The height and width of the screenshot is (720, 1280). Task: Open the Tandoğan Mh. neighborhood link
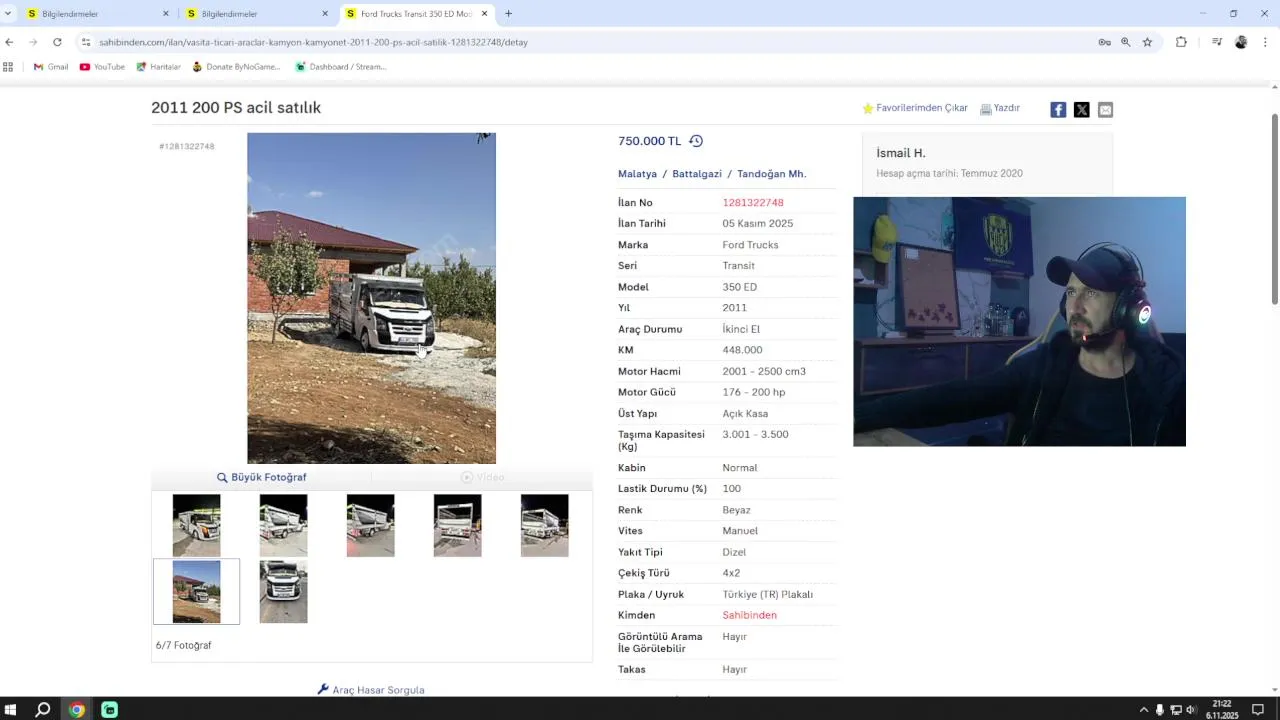coord(771,174)
